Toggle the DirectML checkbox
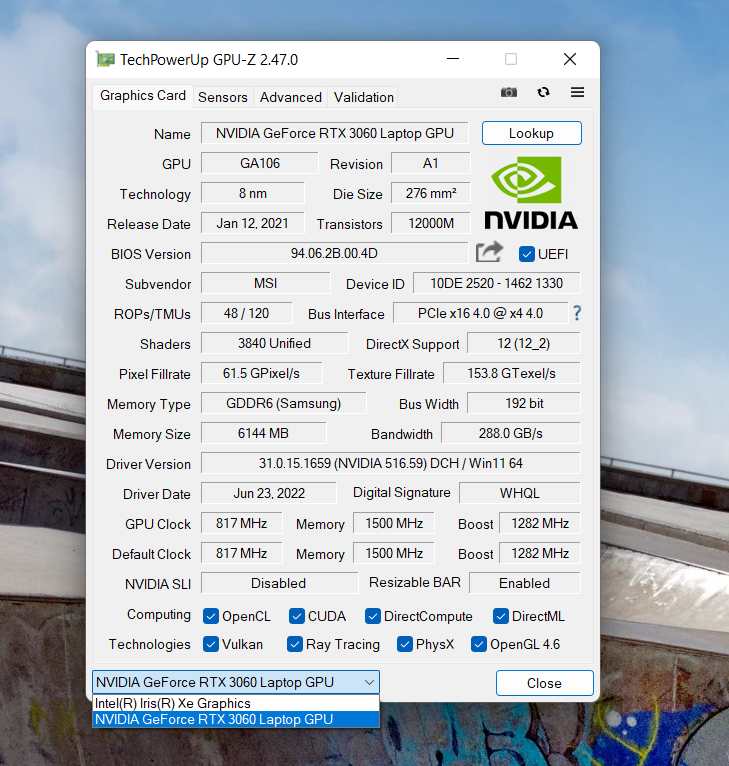Image resolution: width=729 pixels, height=766 pixels. (x=501, y=616)
